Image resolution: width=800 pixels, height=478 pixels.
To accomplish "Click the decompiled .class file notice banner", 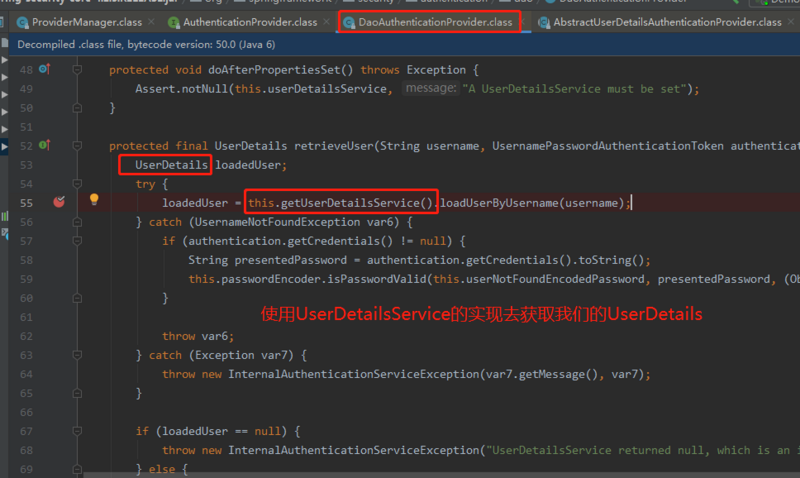I will point(404,44).
